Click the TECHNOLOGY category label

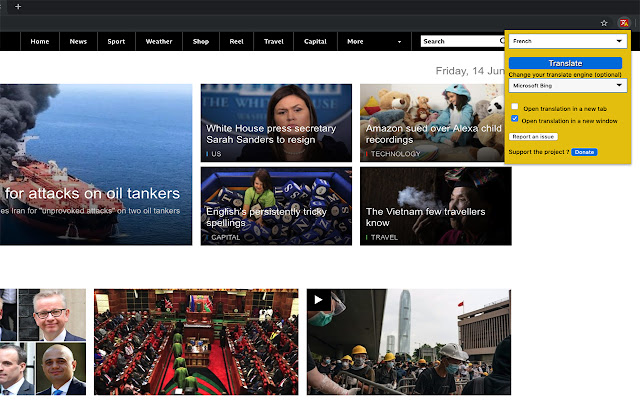[395, 154]
